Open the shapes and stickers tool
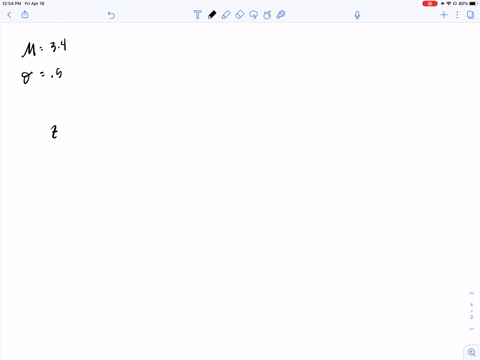The width and height of the screenshot is (480, 360). (267, 15)
